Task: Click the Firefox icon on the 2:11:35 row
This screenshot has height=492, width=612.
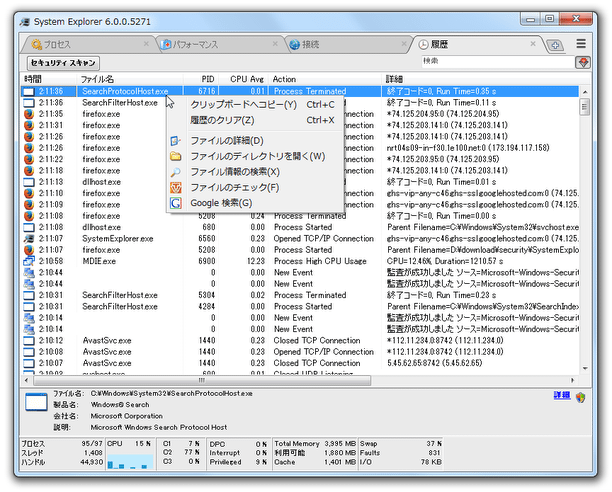Action: 29,114
